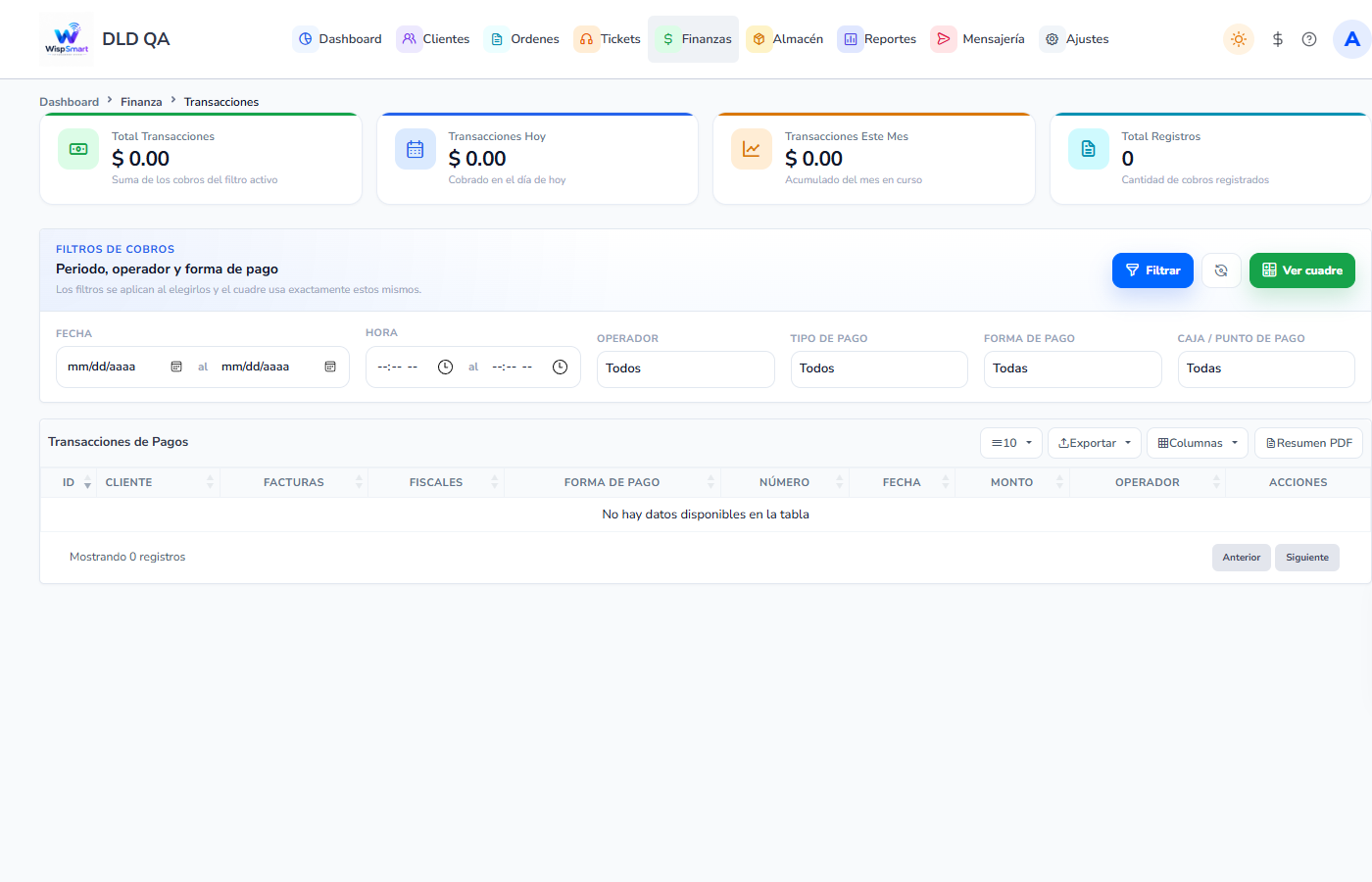Click the green cash icon in Total Transacciones
The width and height of the screenshot is (1372, 882).
(x=78, y=149)
